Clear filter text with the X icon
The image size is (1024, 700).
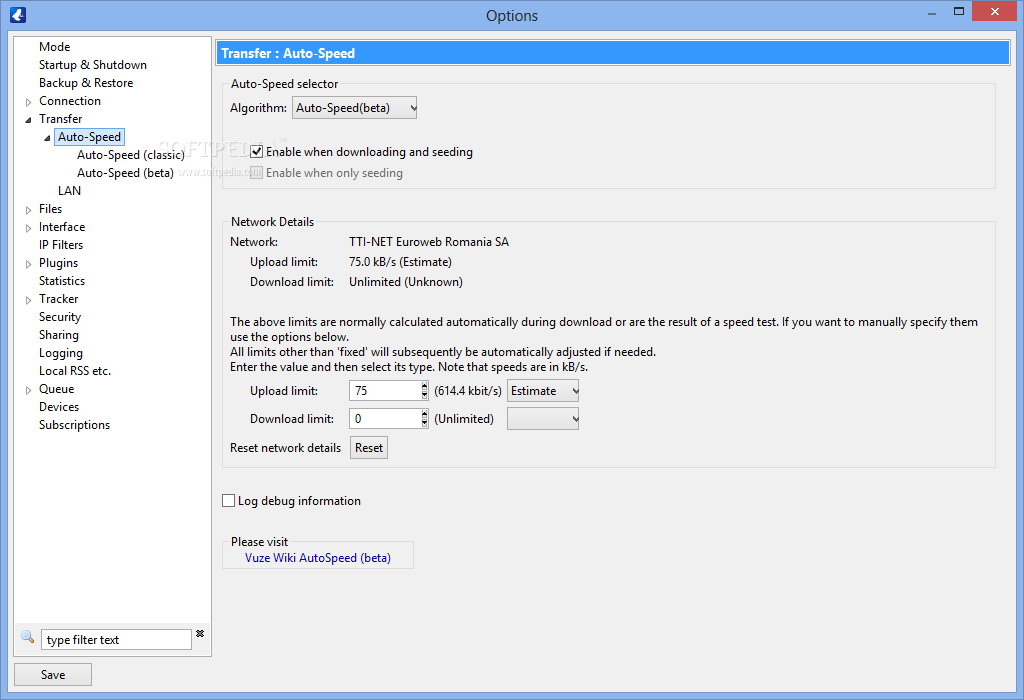[x=200, y=633]
